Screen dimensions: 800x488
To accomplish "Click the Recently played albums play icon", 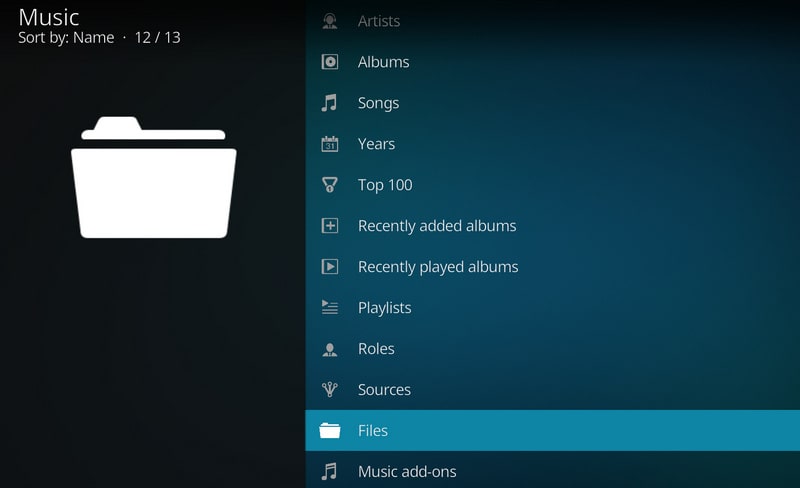I will [330, 266].
